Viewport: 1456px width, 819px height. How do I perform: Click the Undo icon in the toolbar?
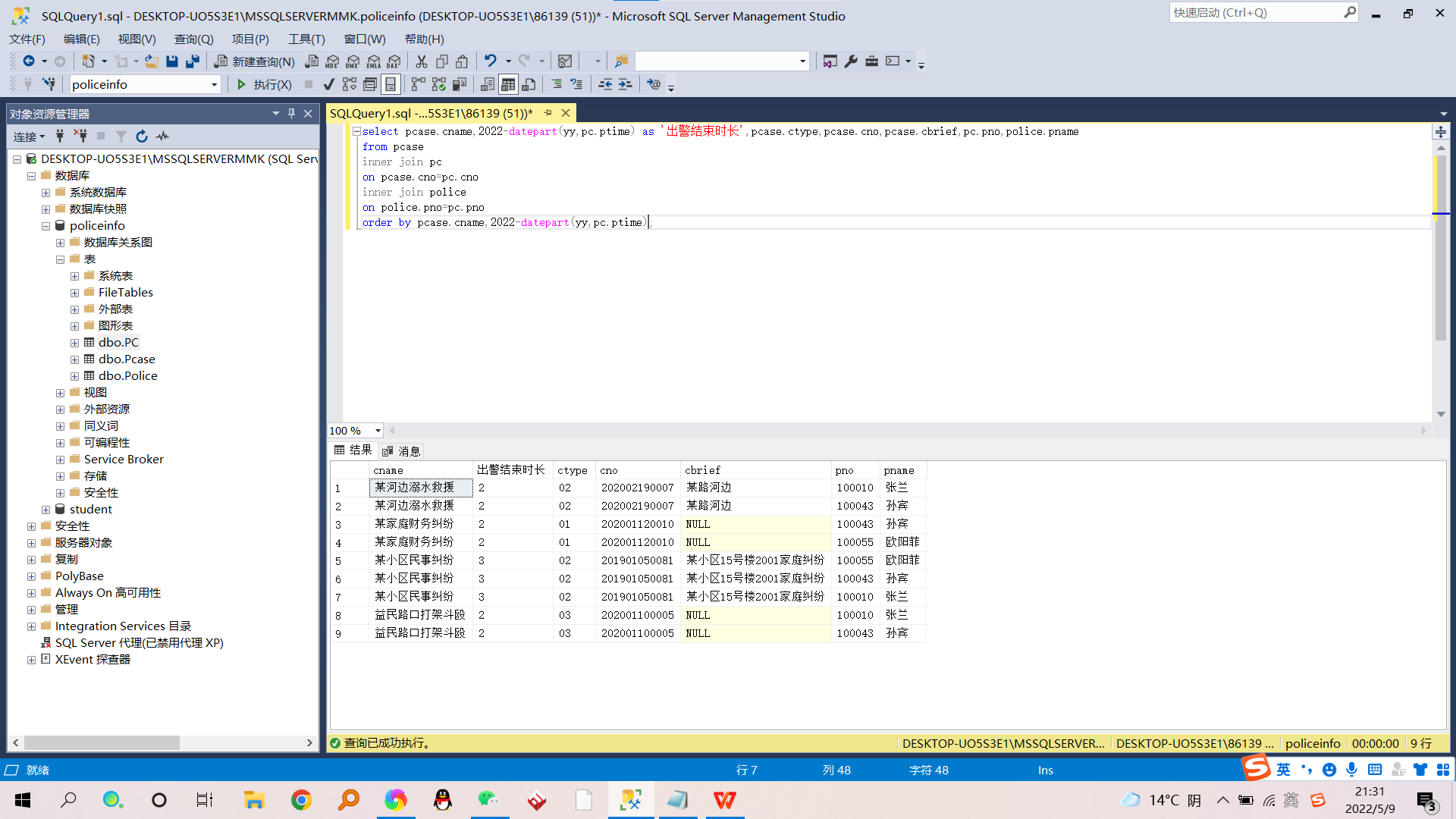pyautogui.click(x=490, y=61)
